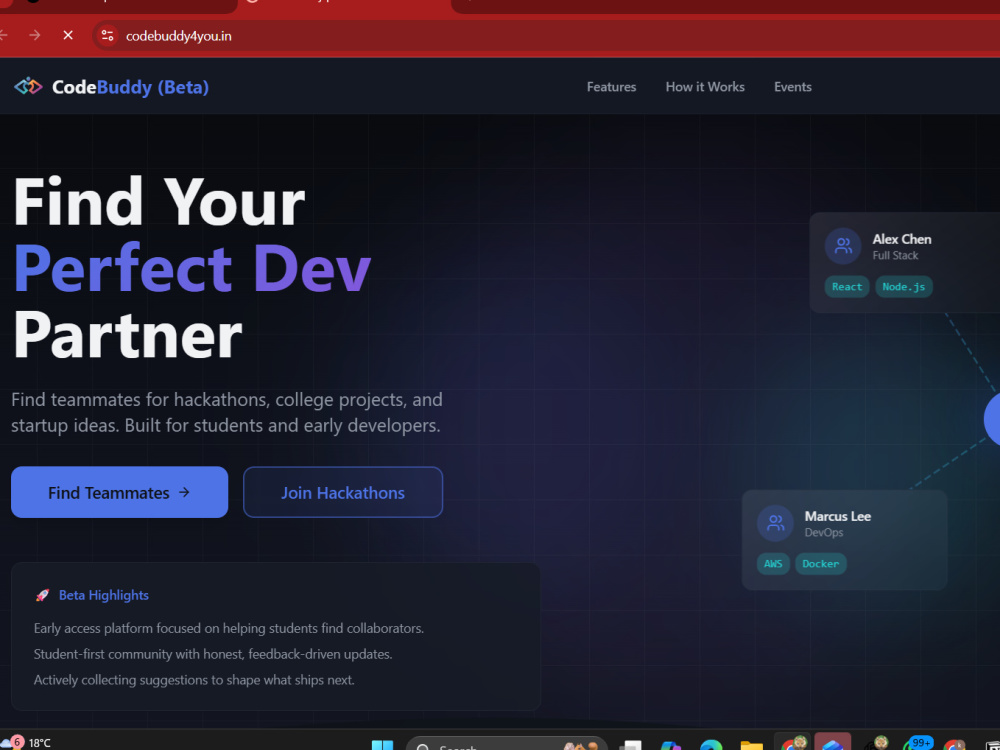Image resolution: width=1000 pixels, height=750 pixels.
Task: Open File Explorer from the taskbar
Action: pos(751,745)
